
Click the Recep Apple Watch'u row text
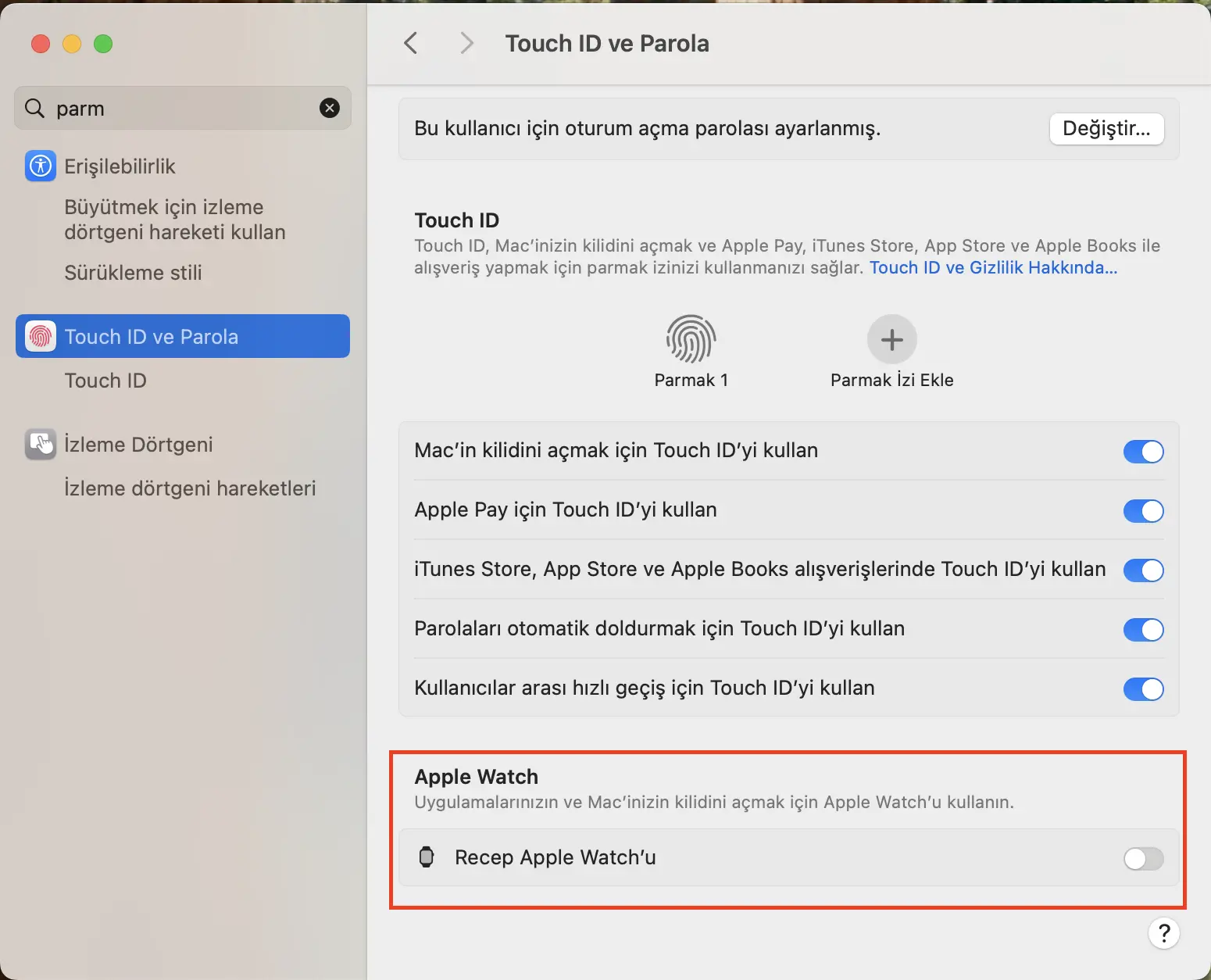pos(555,857)
